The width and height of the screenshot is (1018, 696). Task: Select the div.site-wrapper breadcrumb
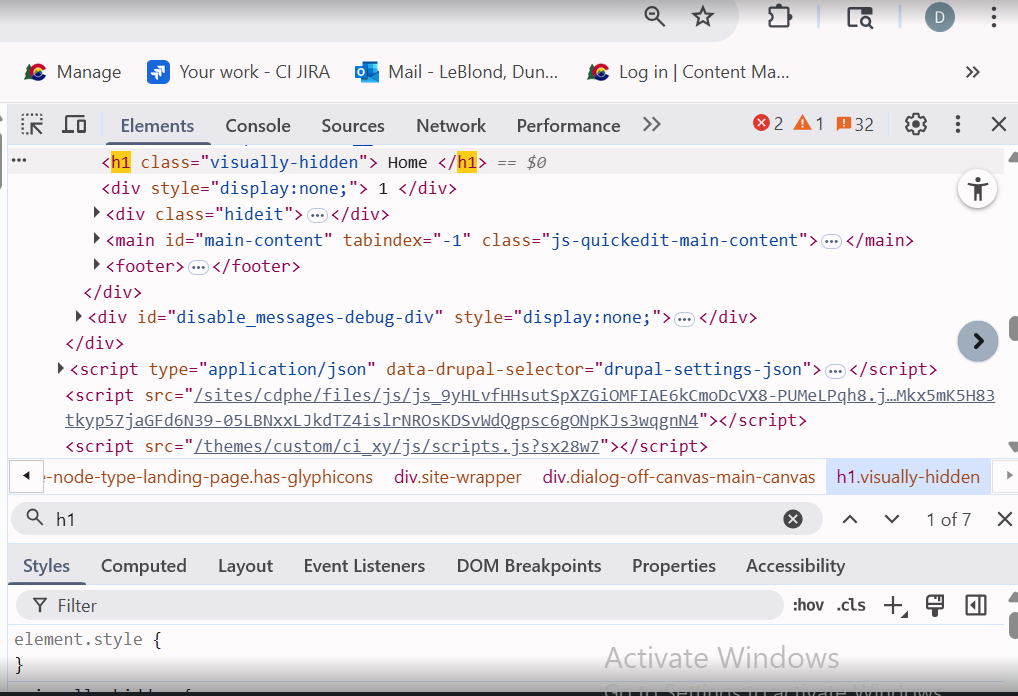[458, 477]
